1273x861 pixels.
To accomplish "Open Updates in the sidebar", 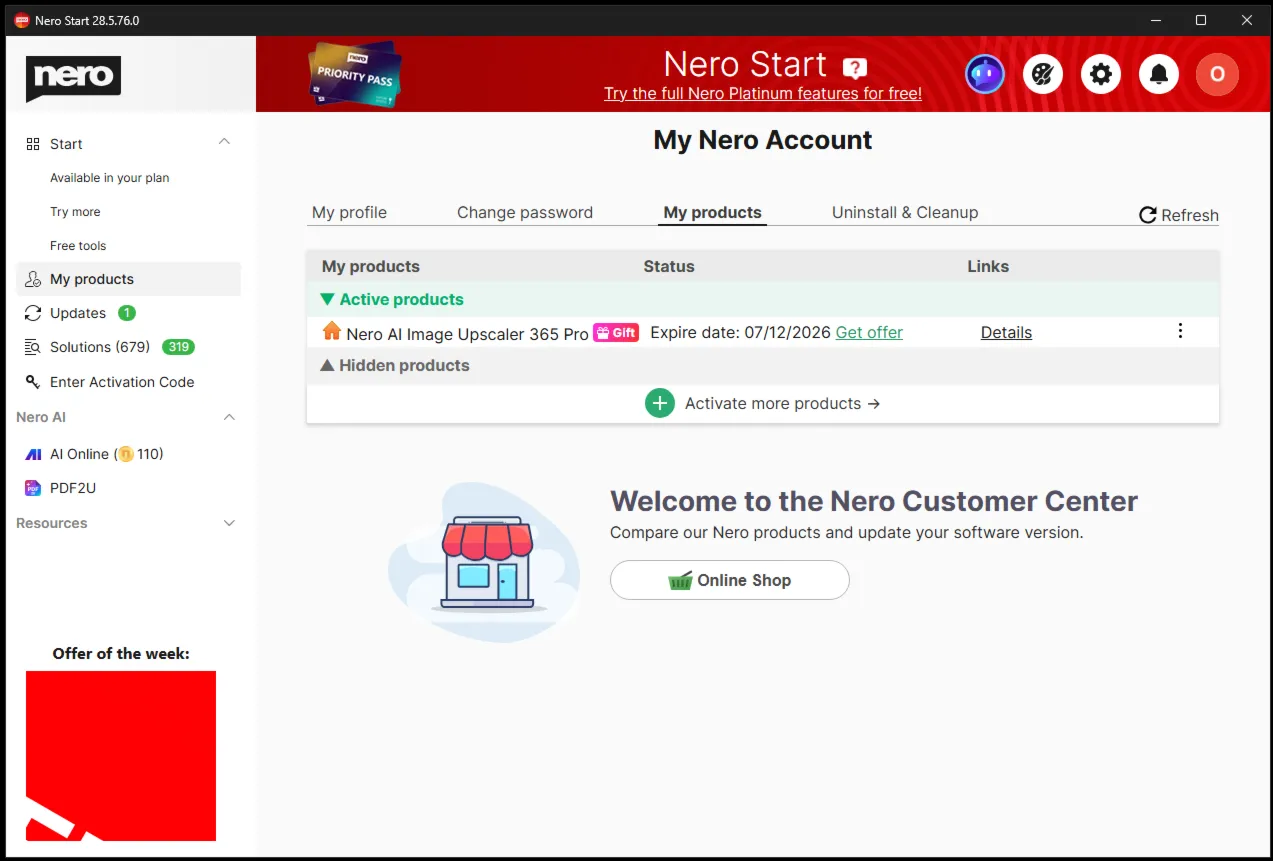I will [x=78, y=313].
